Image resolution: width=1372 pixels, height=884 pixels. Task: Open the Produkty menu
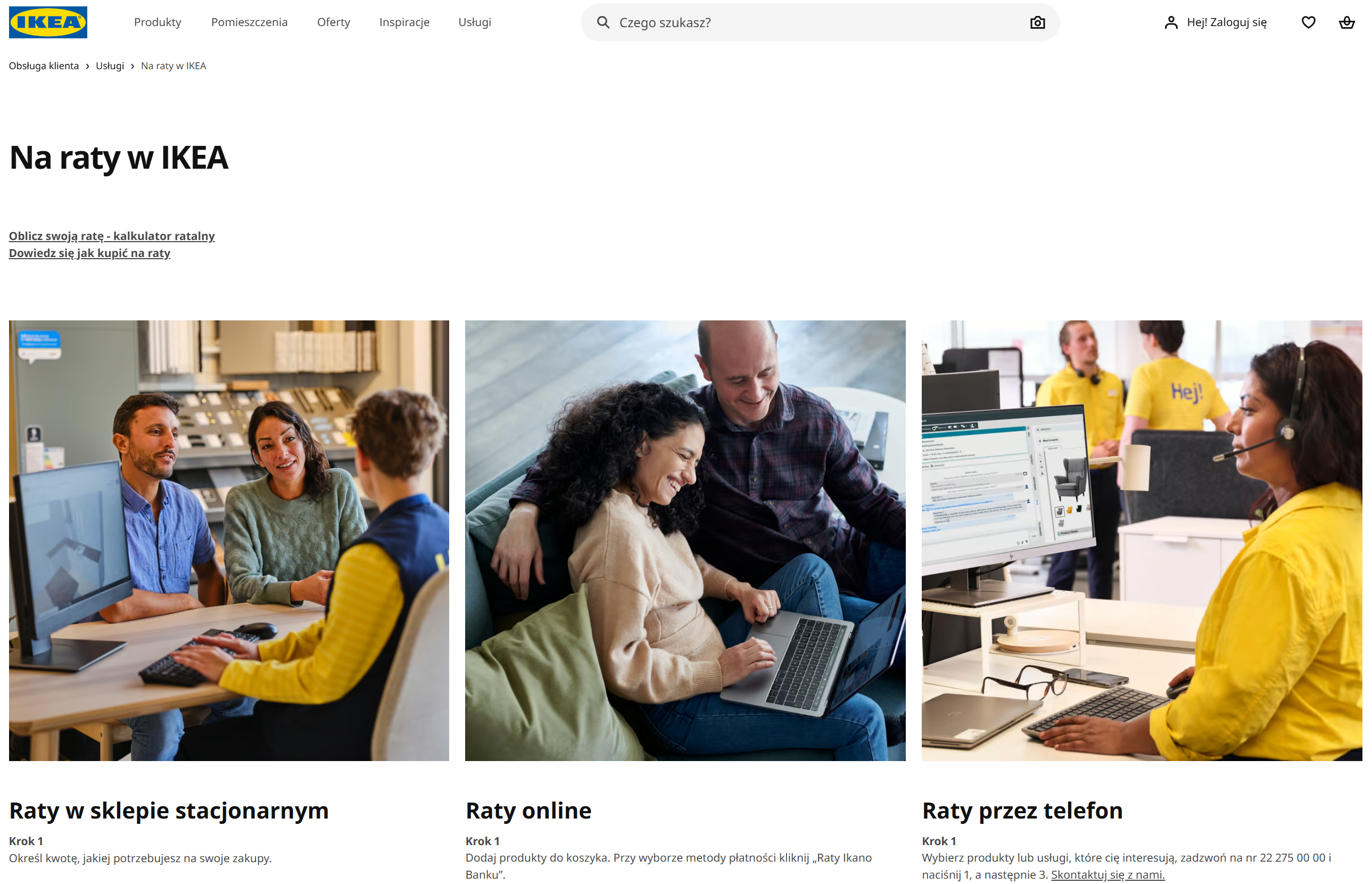[x=158, y=22]
